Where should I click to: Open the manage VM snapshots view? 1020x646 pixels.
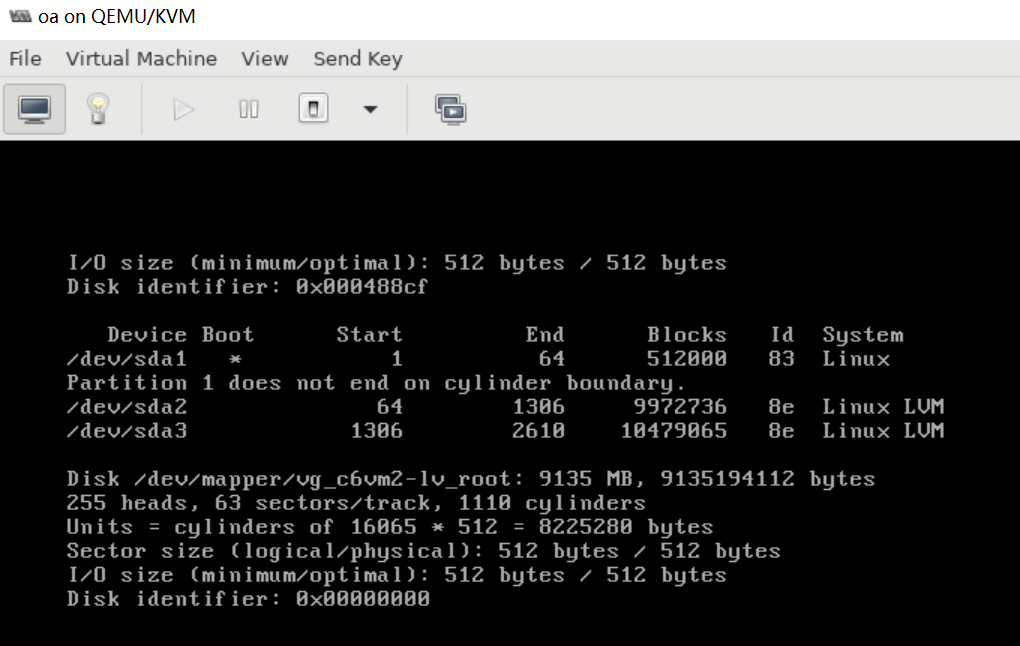click(450, 108)
